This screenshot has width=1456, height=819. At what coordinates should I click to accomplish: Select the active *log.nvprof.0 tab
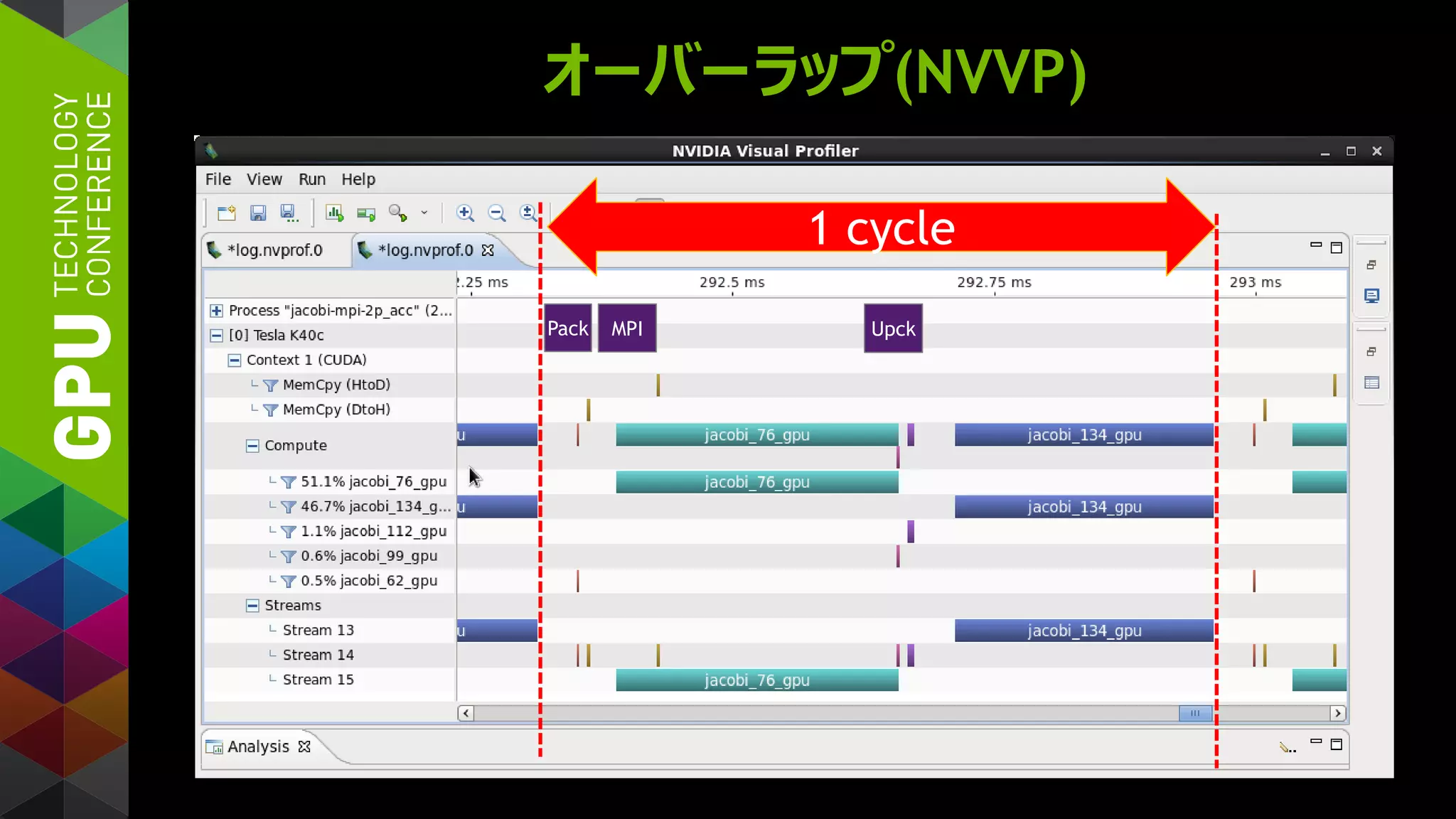tap(425, 250)
